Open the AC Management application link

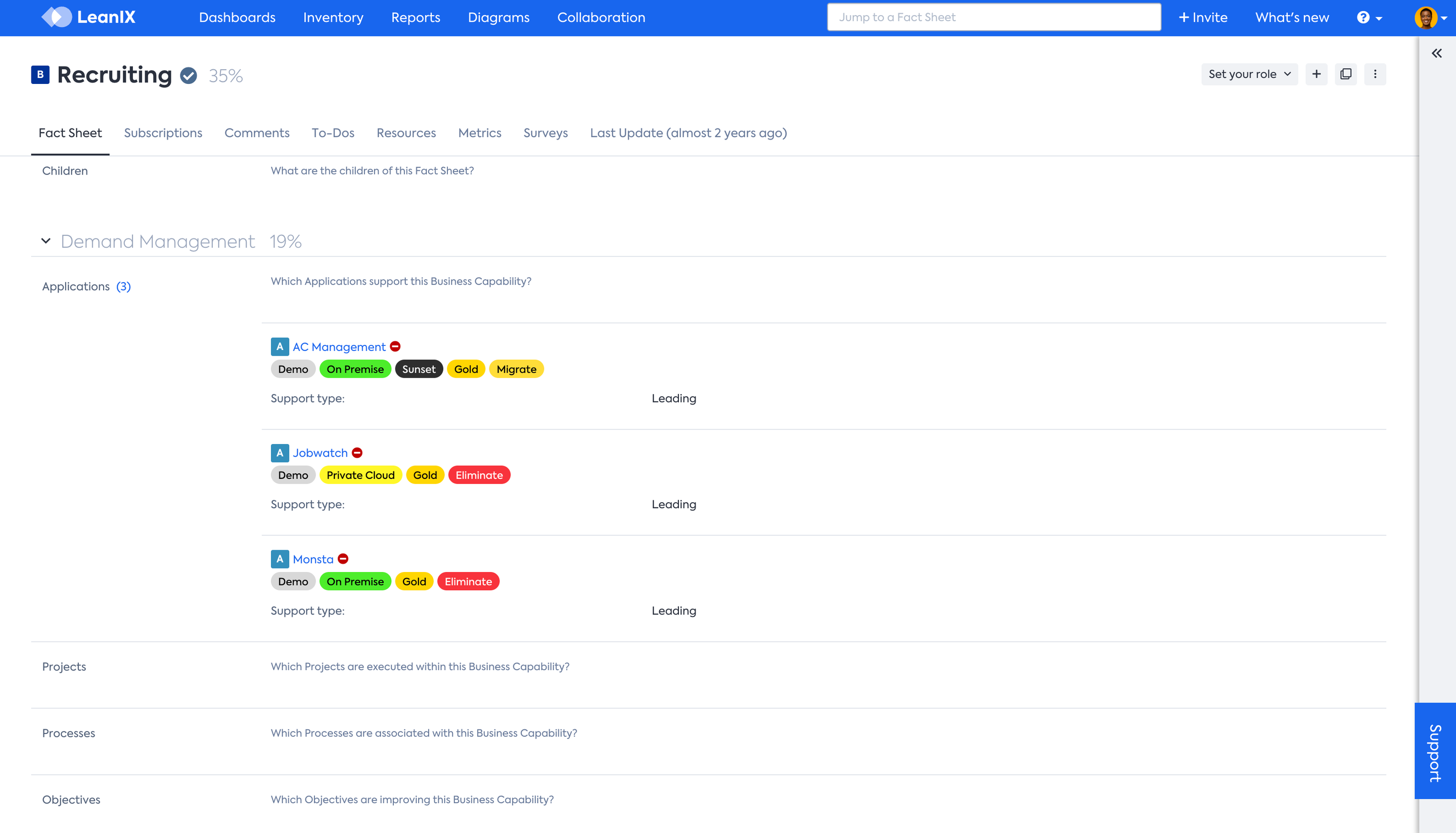pos(339,347)
